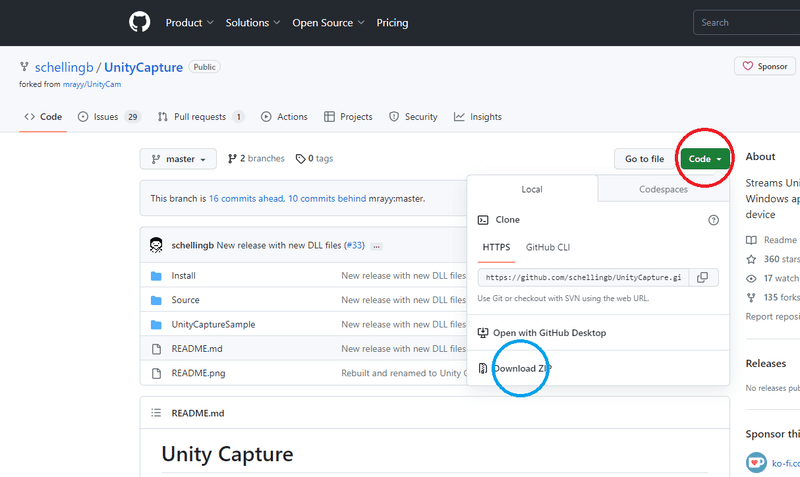Open the Issues repository tab

coord(109,117)
